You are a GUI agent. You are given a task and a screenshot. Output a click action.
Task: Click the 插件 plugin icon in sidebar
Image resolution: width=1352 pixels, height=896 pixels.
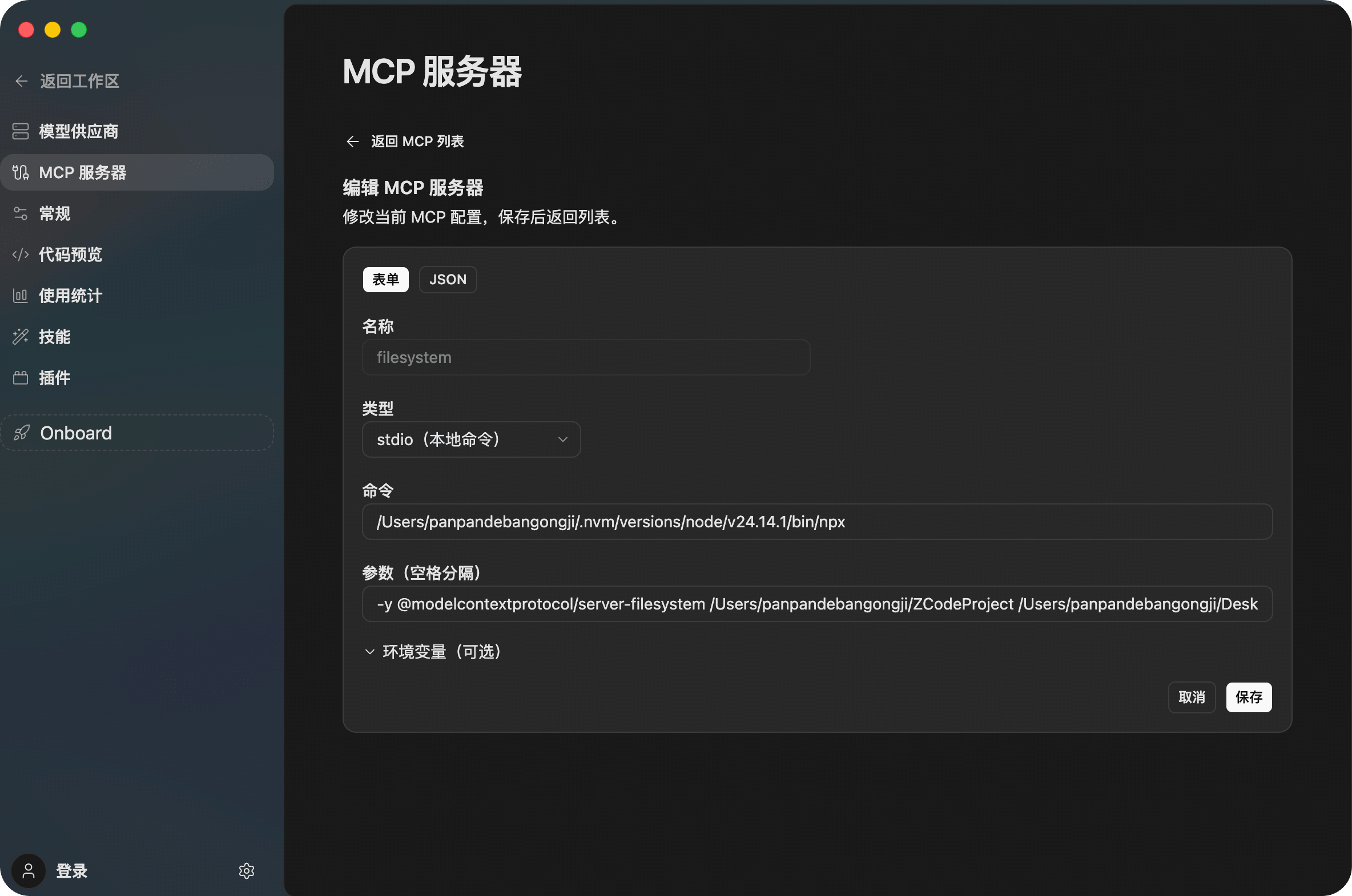[x=21, y=378]
